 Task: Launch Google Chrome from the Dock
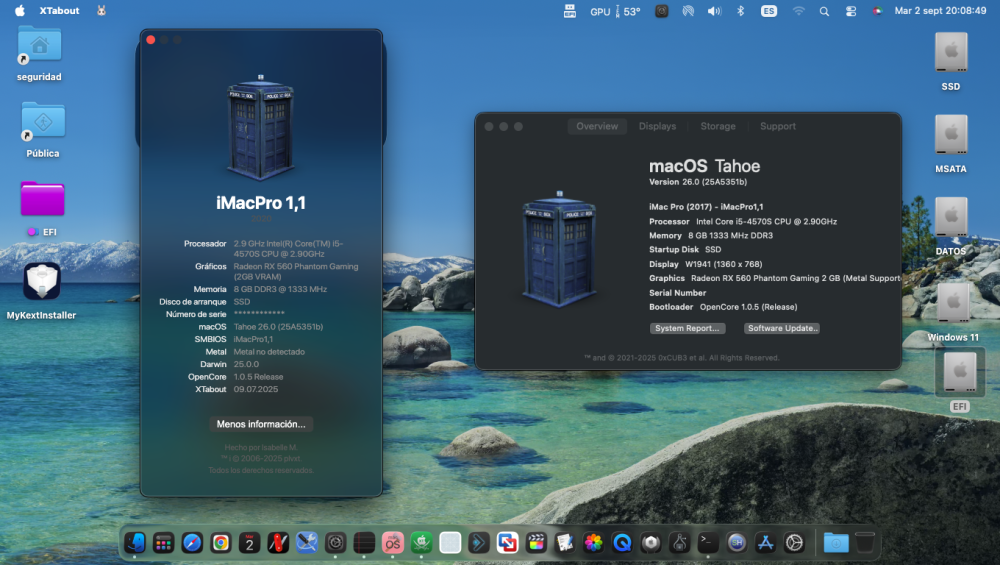click(221, 543)
